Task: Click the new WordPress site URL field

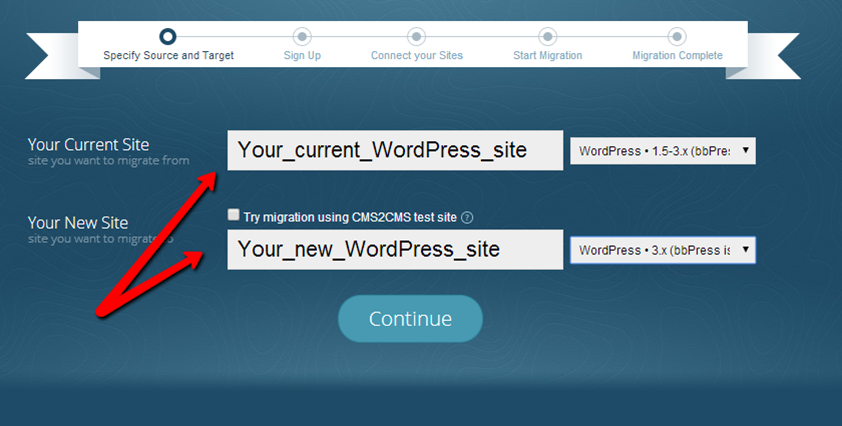Action: (x=395, y=249)
